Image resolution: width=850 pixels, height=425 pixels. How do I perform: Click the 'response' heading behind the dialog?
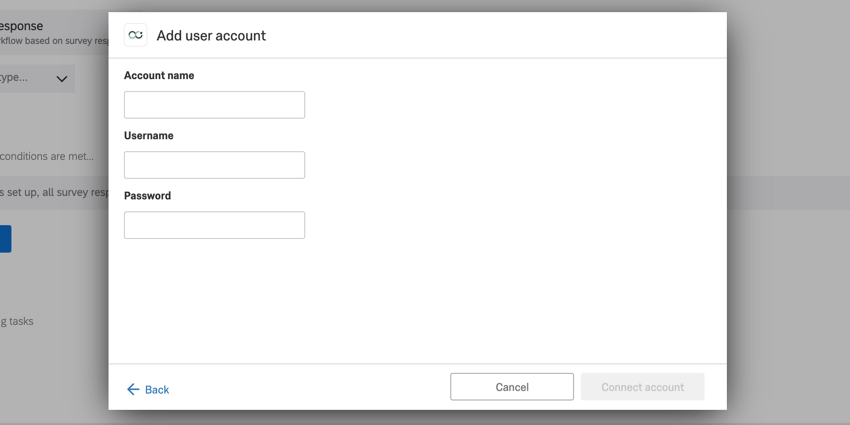21,26
